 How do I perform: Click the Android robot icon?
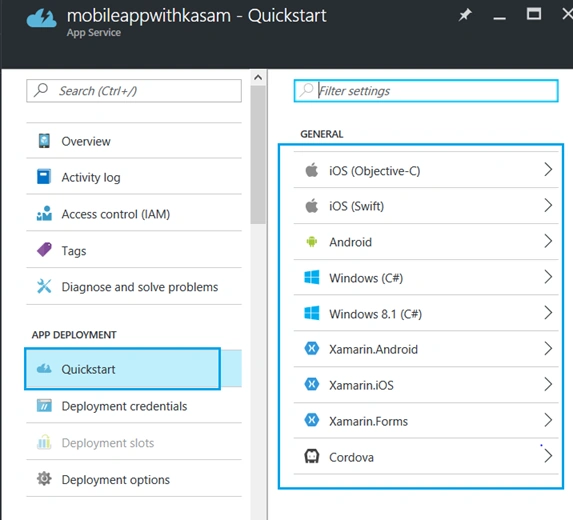click(312, 242)
